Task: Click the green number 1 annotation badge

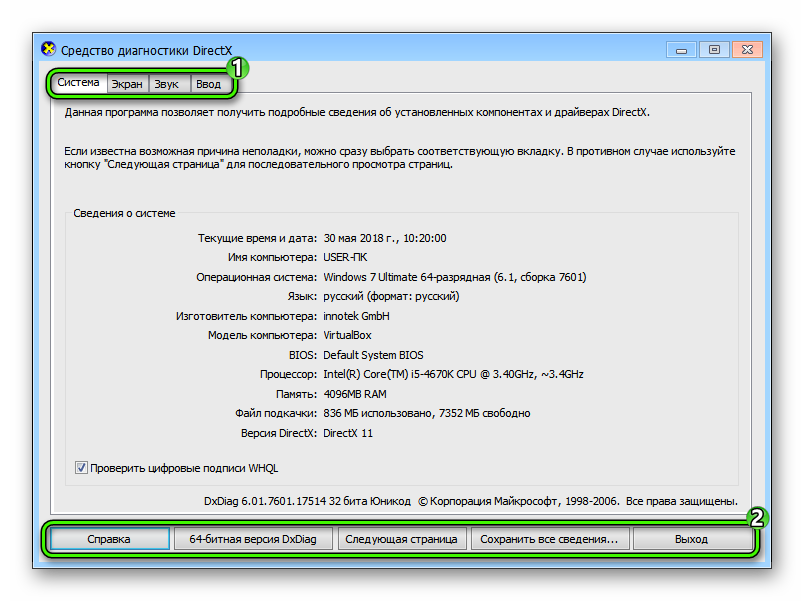Action: 238,67
